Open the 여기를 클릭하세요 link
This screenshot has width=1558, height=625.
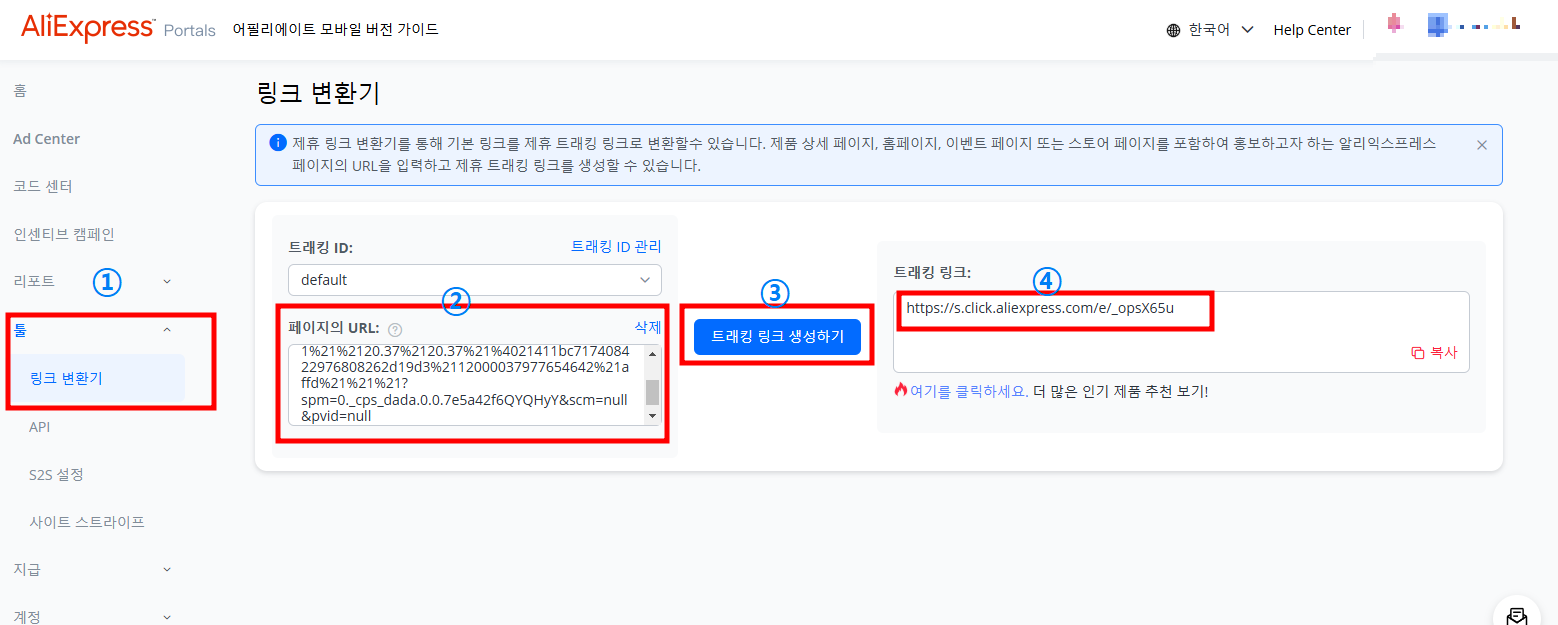pyautogui.click(x=969, y=391)
